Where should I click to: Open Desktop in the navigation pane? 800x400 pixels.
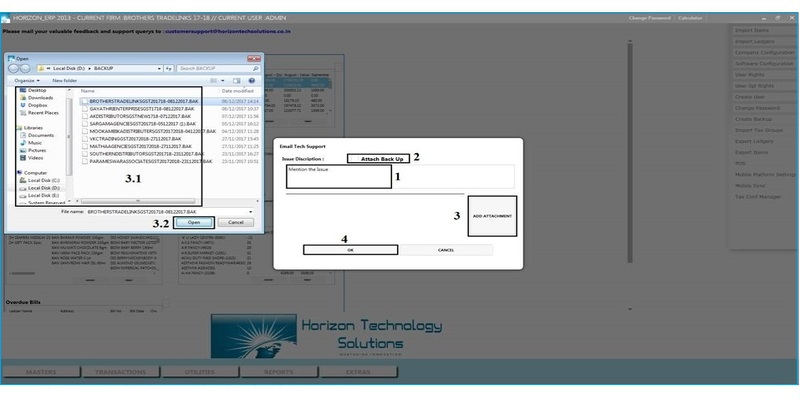pos(36,90)
